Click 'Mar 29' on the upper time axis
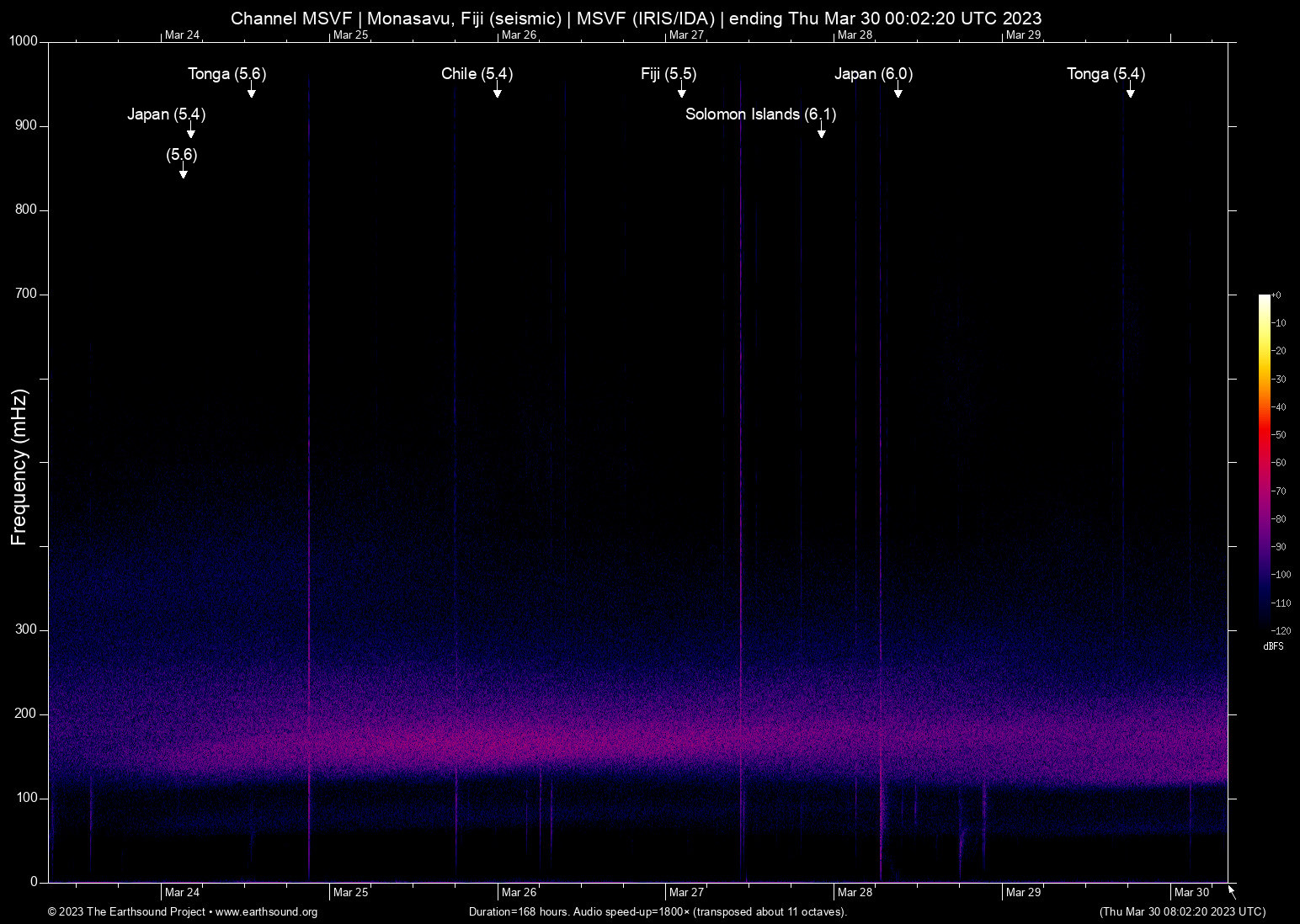 (1024, 35)
